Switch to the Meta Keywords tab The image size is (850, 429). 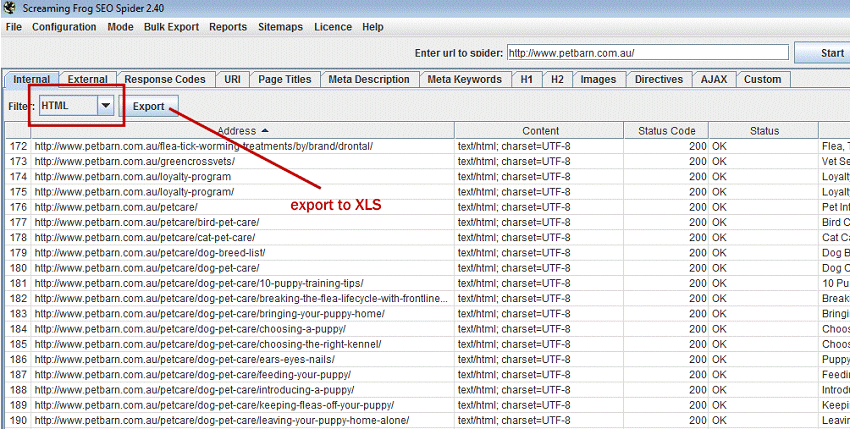click(x=465, y=80)
